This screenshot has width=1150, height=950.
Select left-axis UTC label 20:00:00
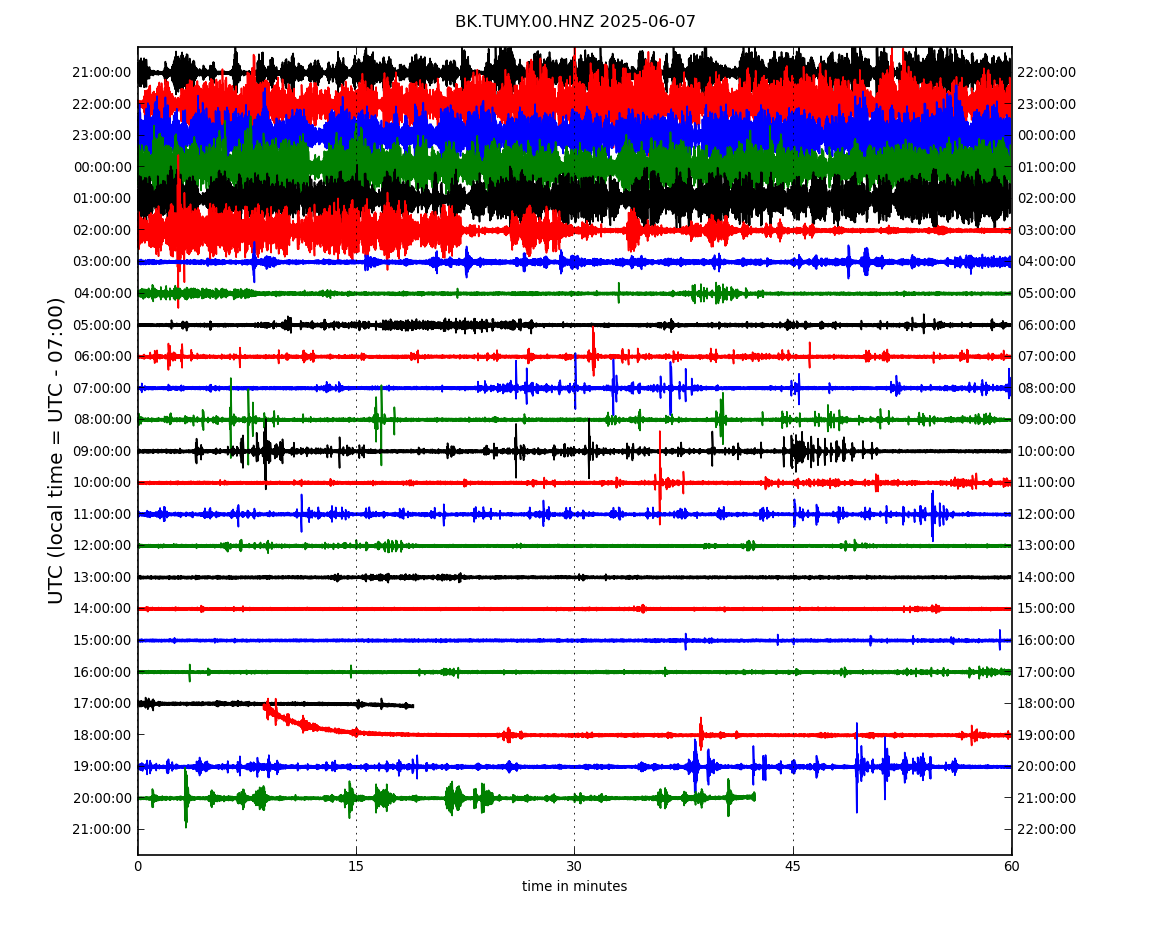[102, 798]
